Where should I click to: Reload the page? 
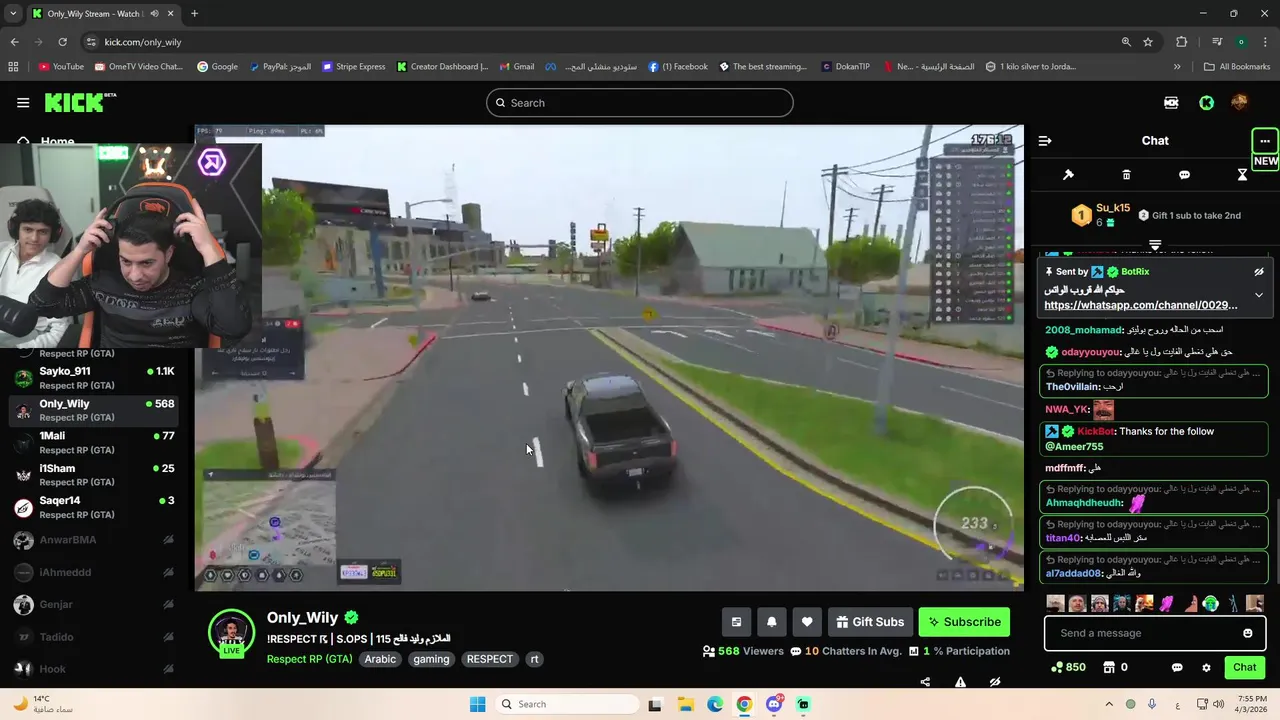click(x=62, y=42)
